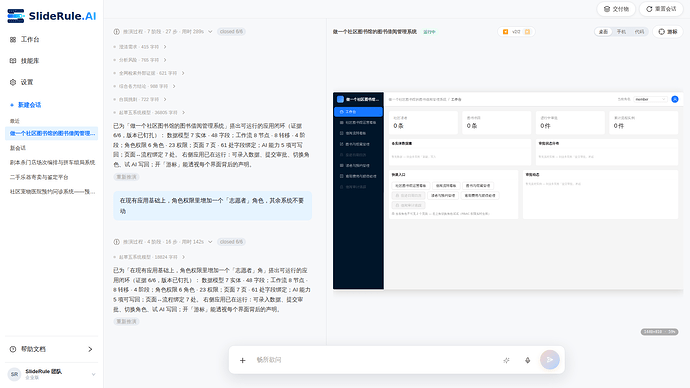Viewport: 690px width, 388px height.
Task: Click the 重置会话 reset conversation button
Action: tap(661, 9)
